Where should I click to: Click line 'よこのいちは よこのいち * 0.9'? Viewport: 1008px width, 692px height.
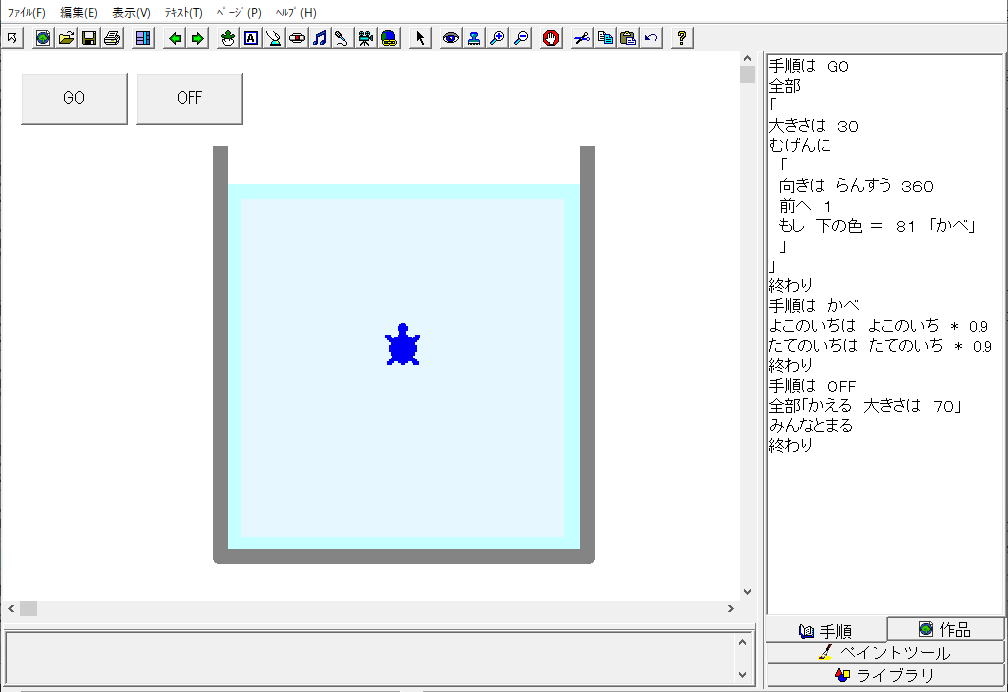(878, 325)
